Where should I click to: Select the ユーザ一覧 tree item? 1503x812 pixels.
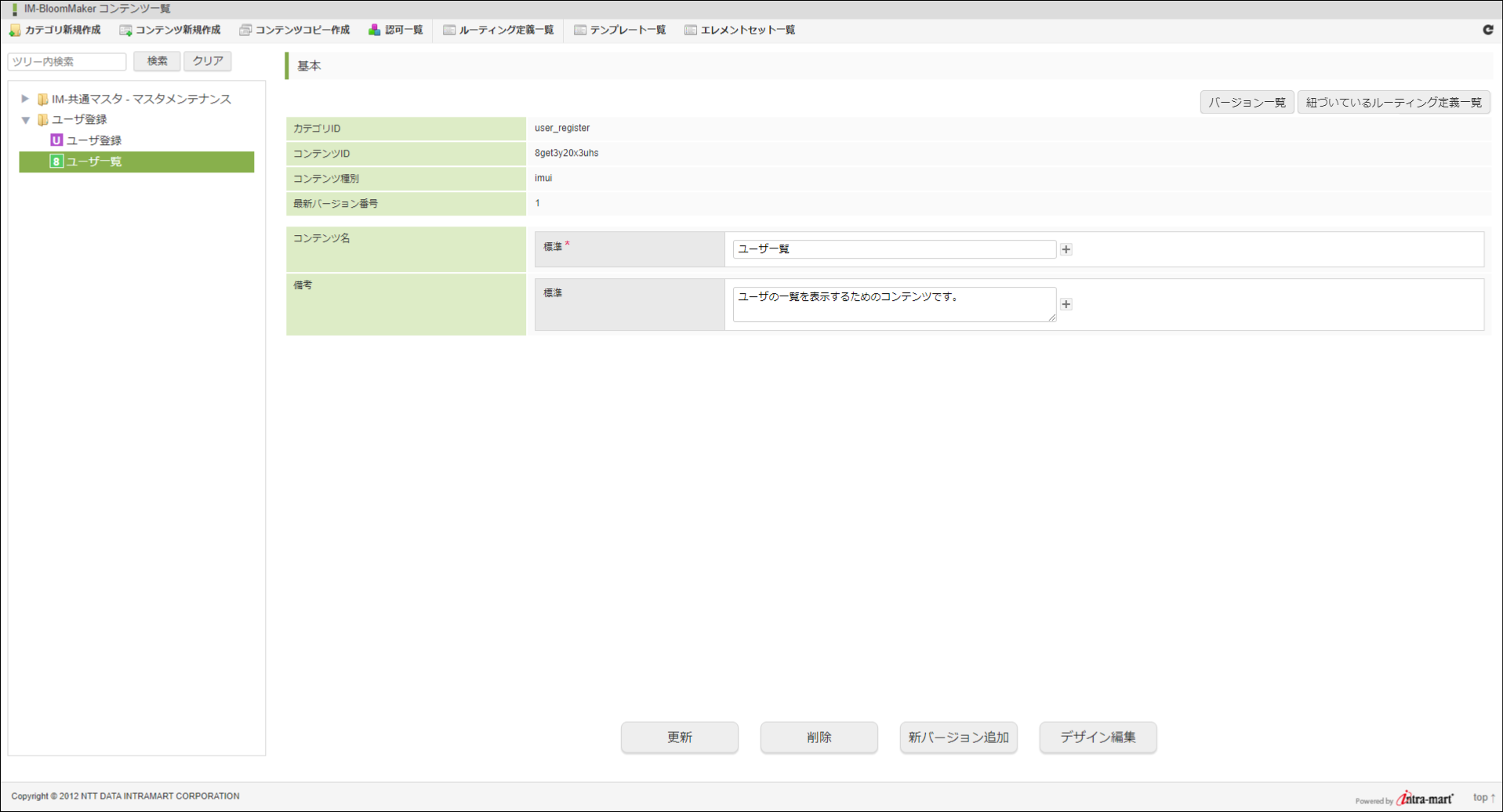[136, 161]
